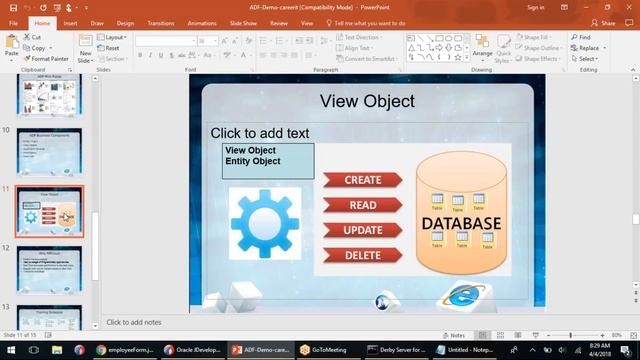Reset the slide layout
Screen dimensions: 640x360
point(109,48)
